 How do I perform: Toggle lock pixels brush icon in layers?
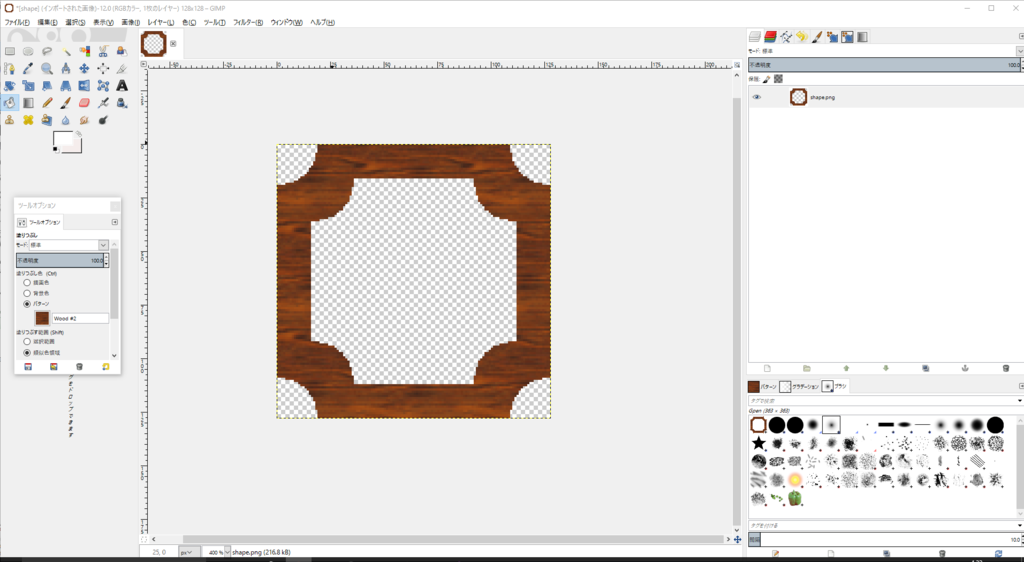767,79
